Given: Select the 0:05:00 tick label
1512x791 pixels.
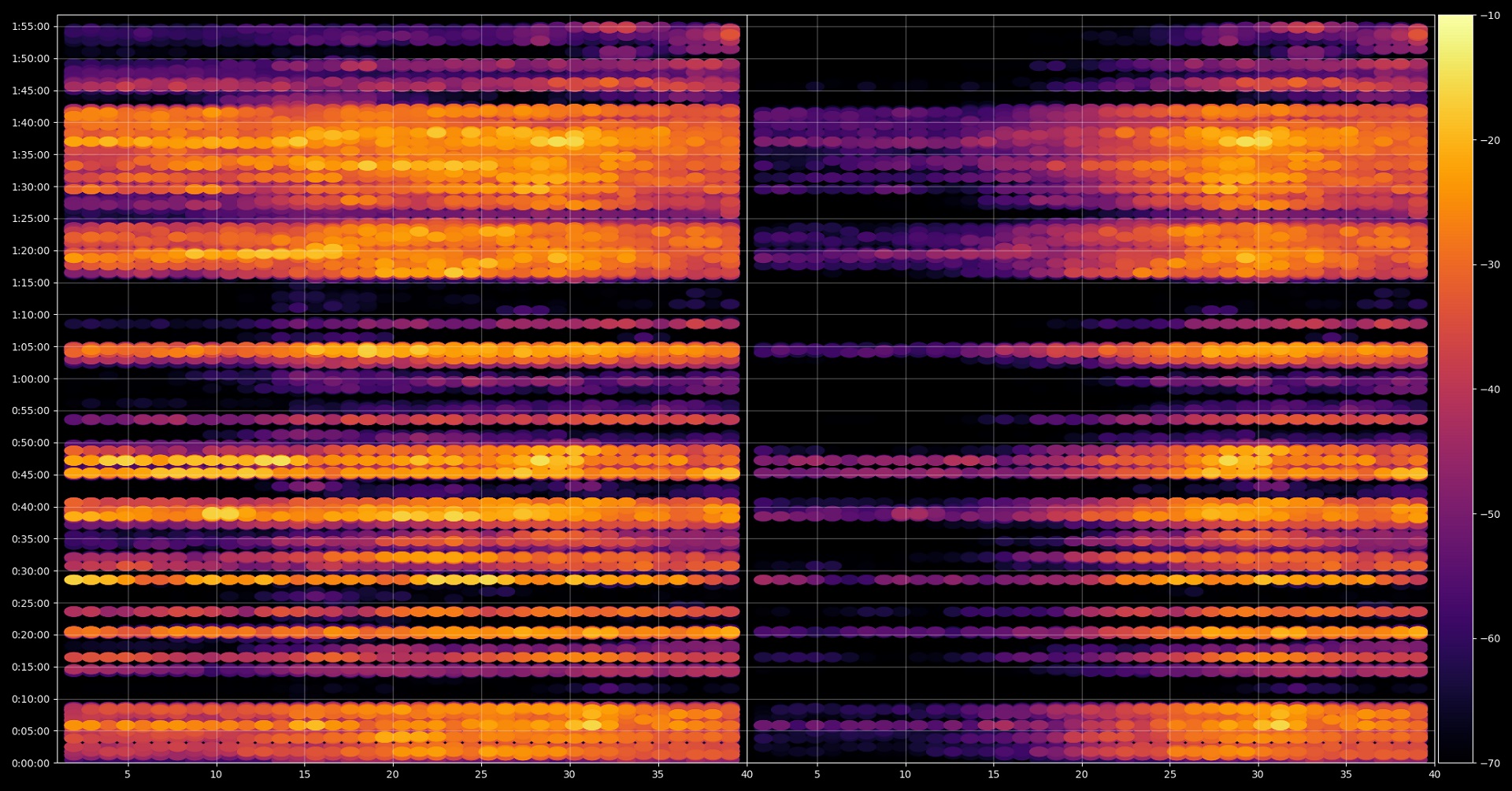Looking at the screenshot, I should [x=31, y=731].
